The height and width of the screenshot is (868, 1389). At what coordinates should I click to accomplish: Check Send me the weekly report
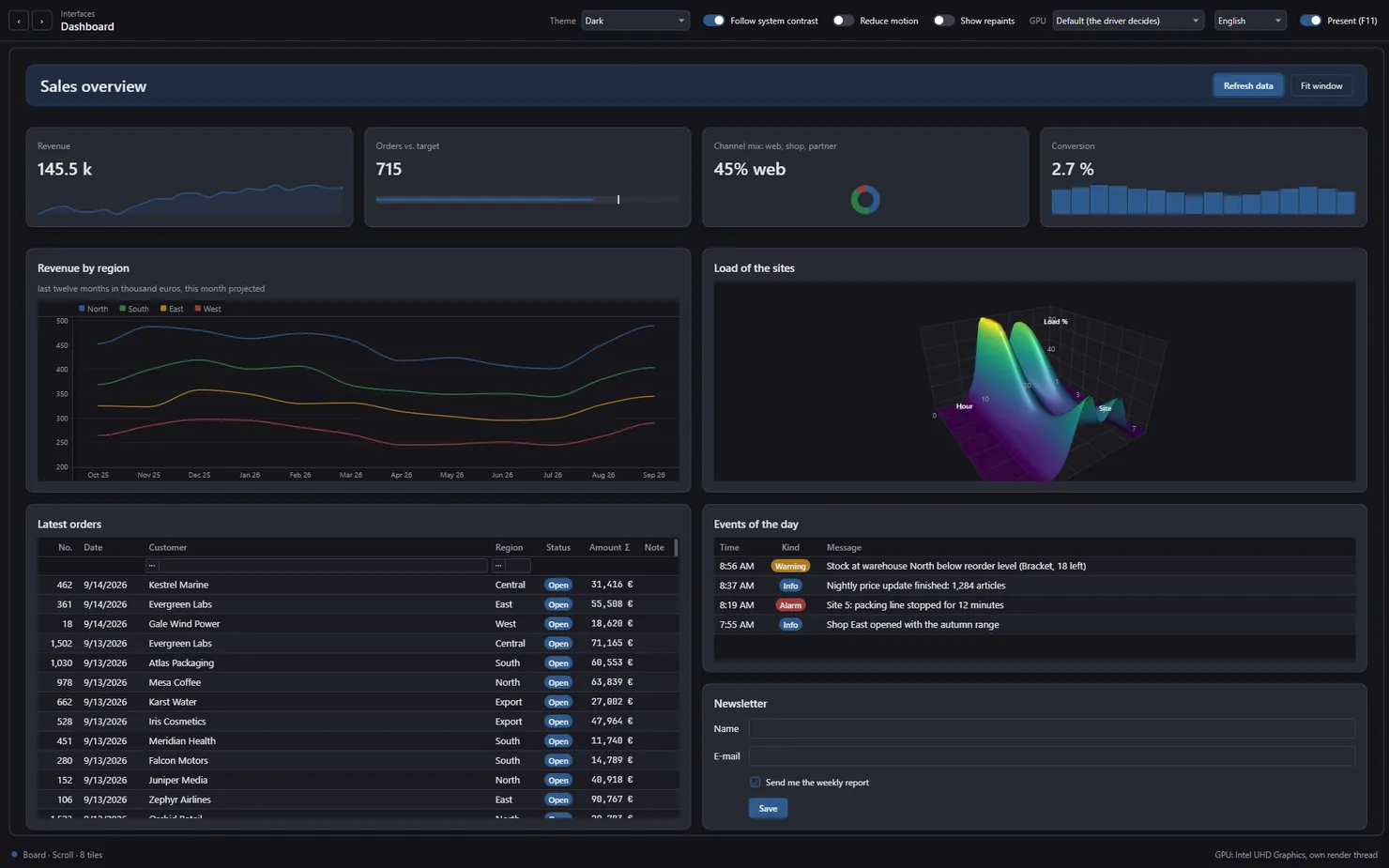(755, 782)
